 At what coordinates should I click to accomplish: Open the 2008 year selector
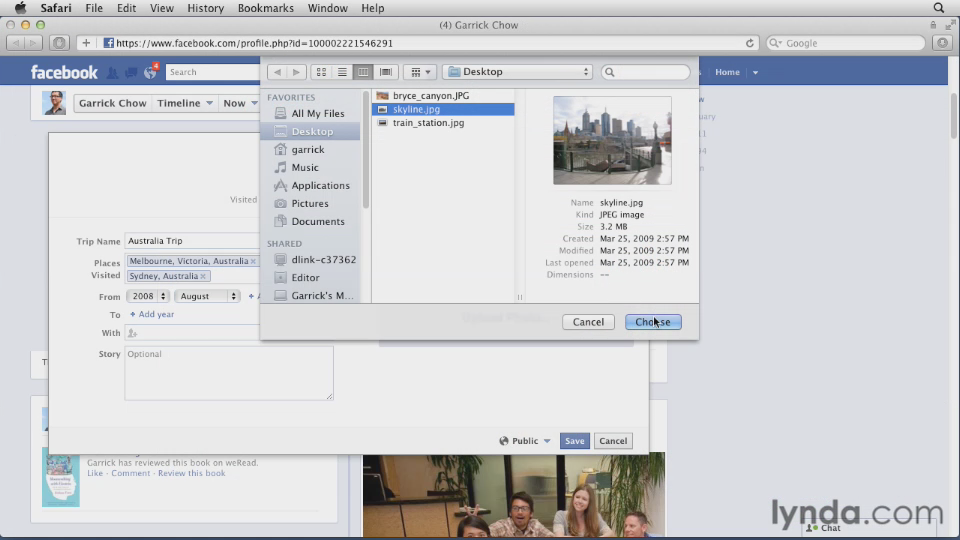tap(148, 296)
